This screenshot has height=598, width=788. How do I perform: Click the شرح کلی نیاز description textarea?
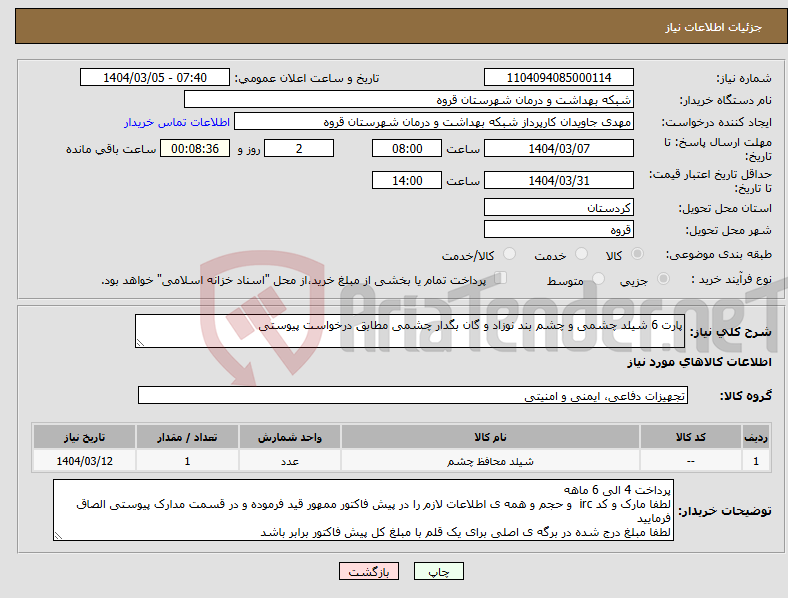[x=410, y=331]
